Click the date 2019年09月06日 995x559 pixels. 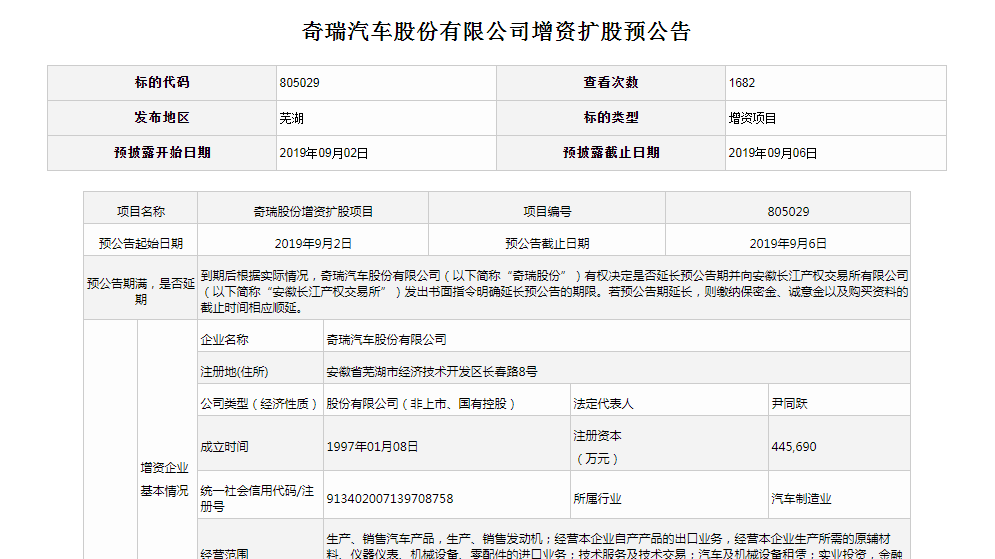click(773, 154)
